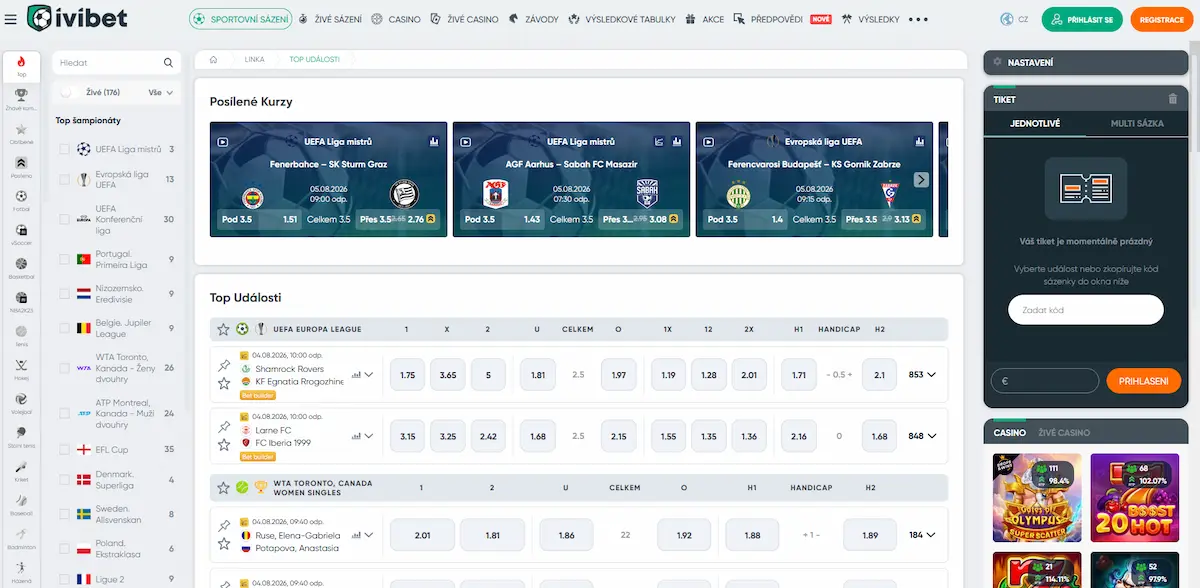The height and width of the screenshot is (588, 1200).
Task: Expand the 184 markets for Ruse vs Potapova
Action: 921,535
